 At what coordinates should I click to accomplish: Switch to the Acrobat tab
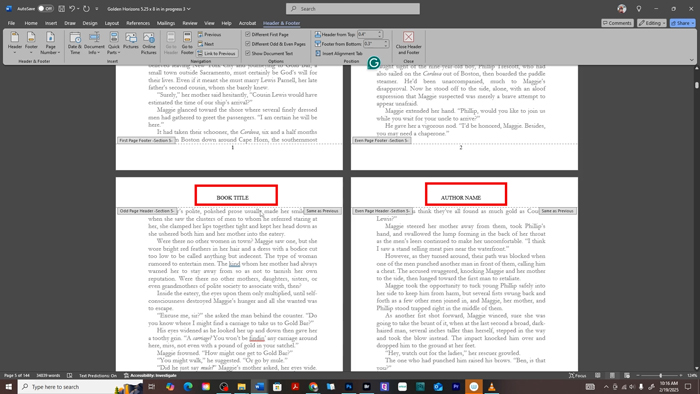247,23
